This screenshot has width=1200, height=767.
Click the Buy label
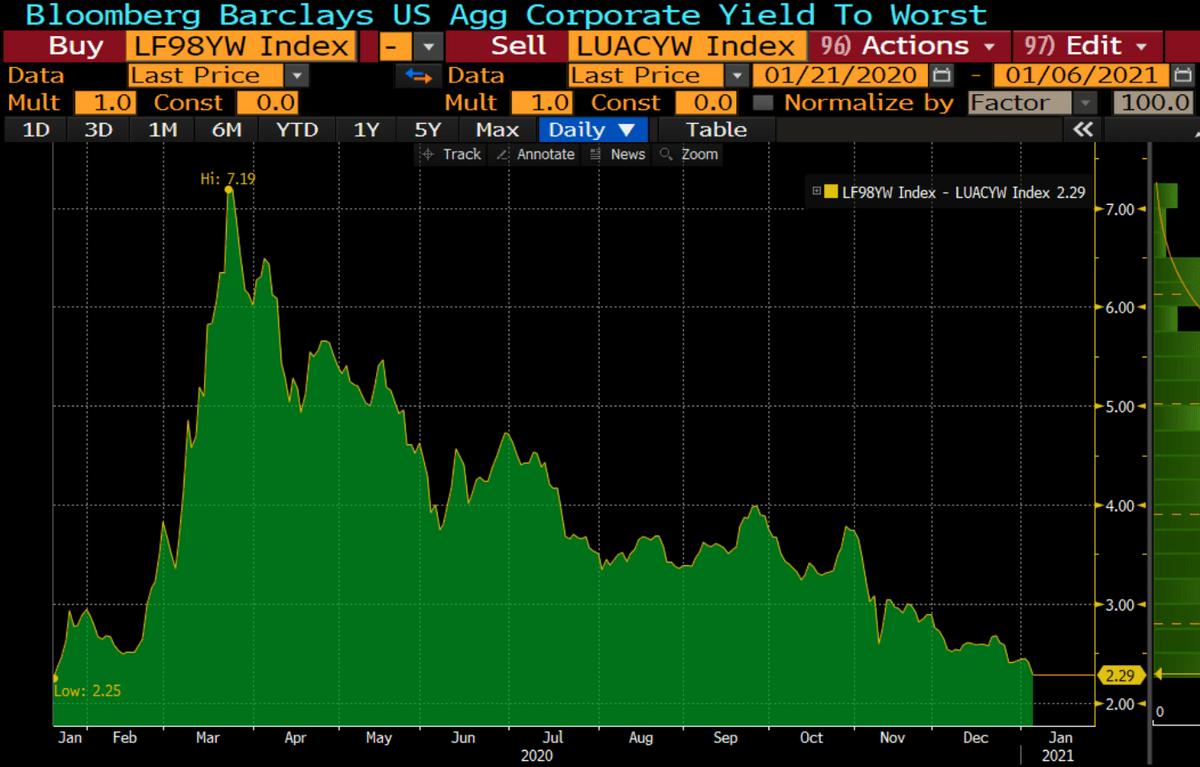coord(75,46)
